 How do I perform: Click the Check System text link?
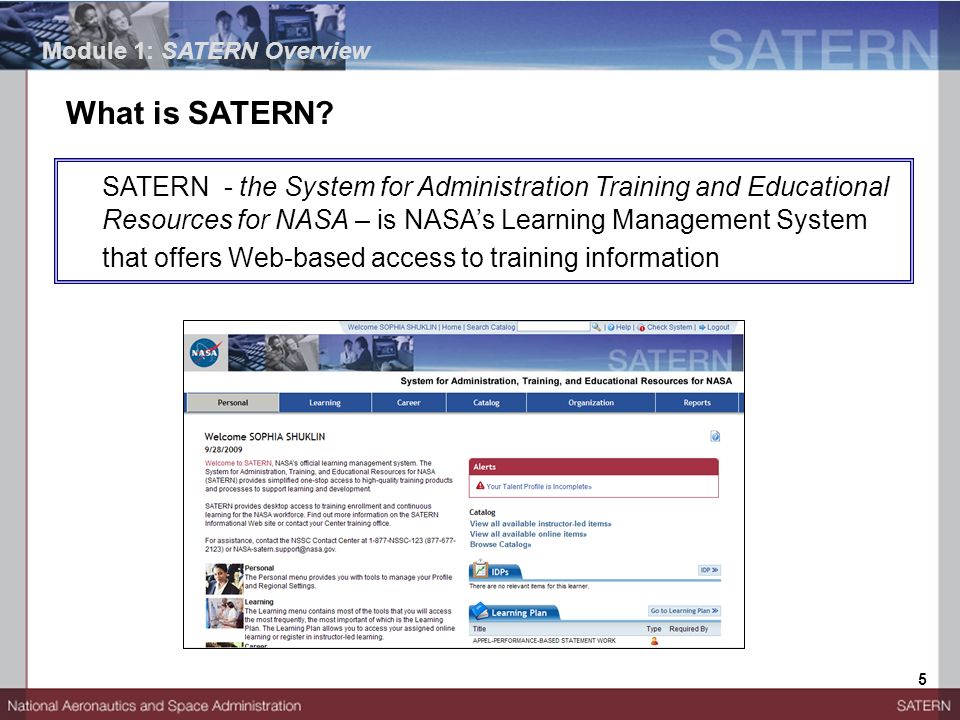click(x=670, y=328)
